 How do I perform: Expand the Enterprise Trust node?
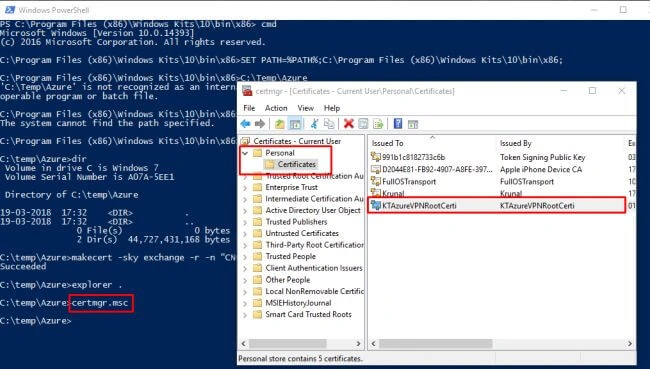(245, 188)
